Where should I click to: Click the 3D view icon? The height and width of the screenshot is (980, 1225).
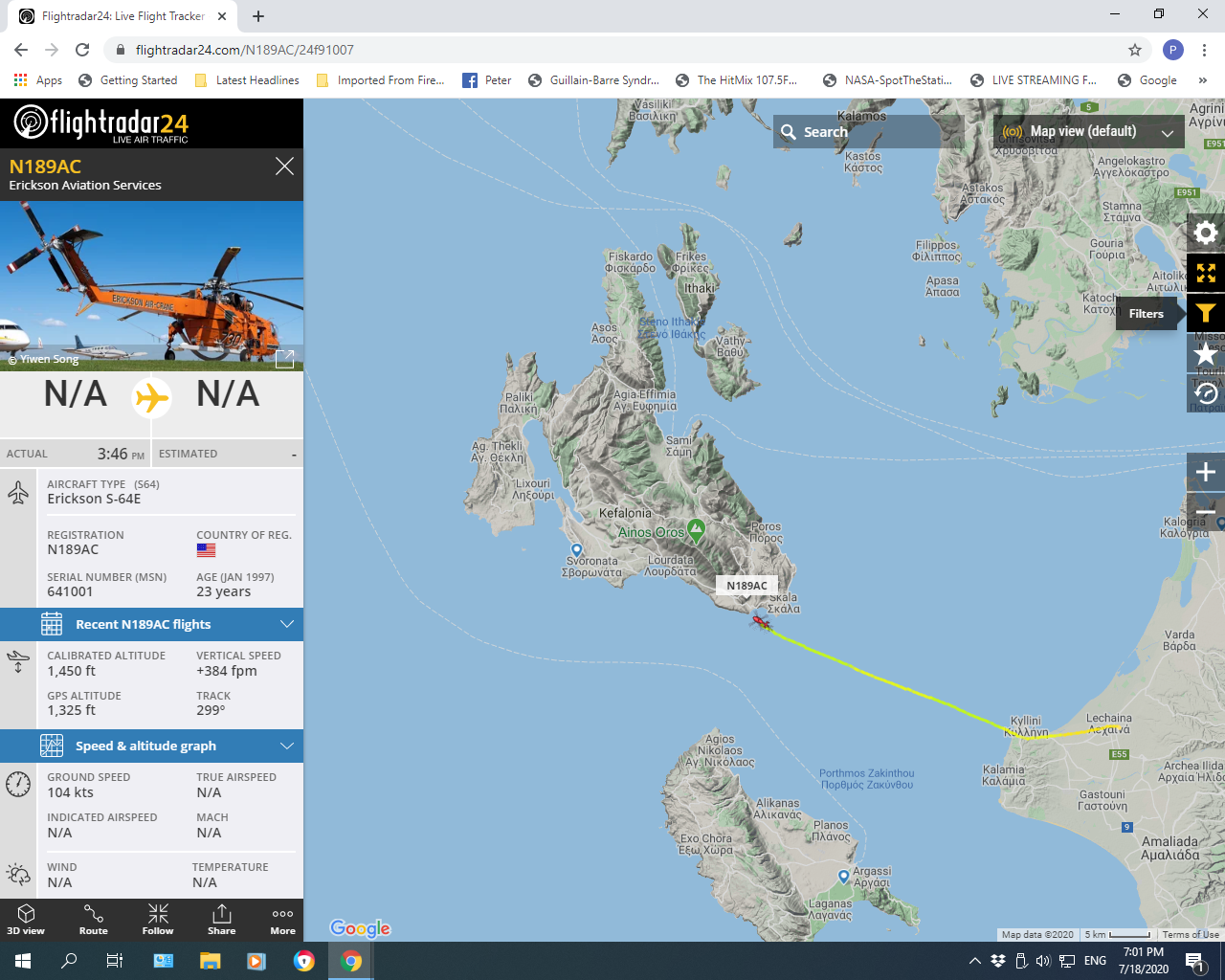click(x=26, y=919)
